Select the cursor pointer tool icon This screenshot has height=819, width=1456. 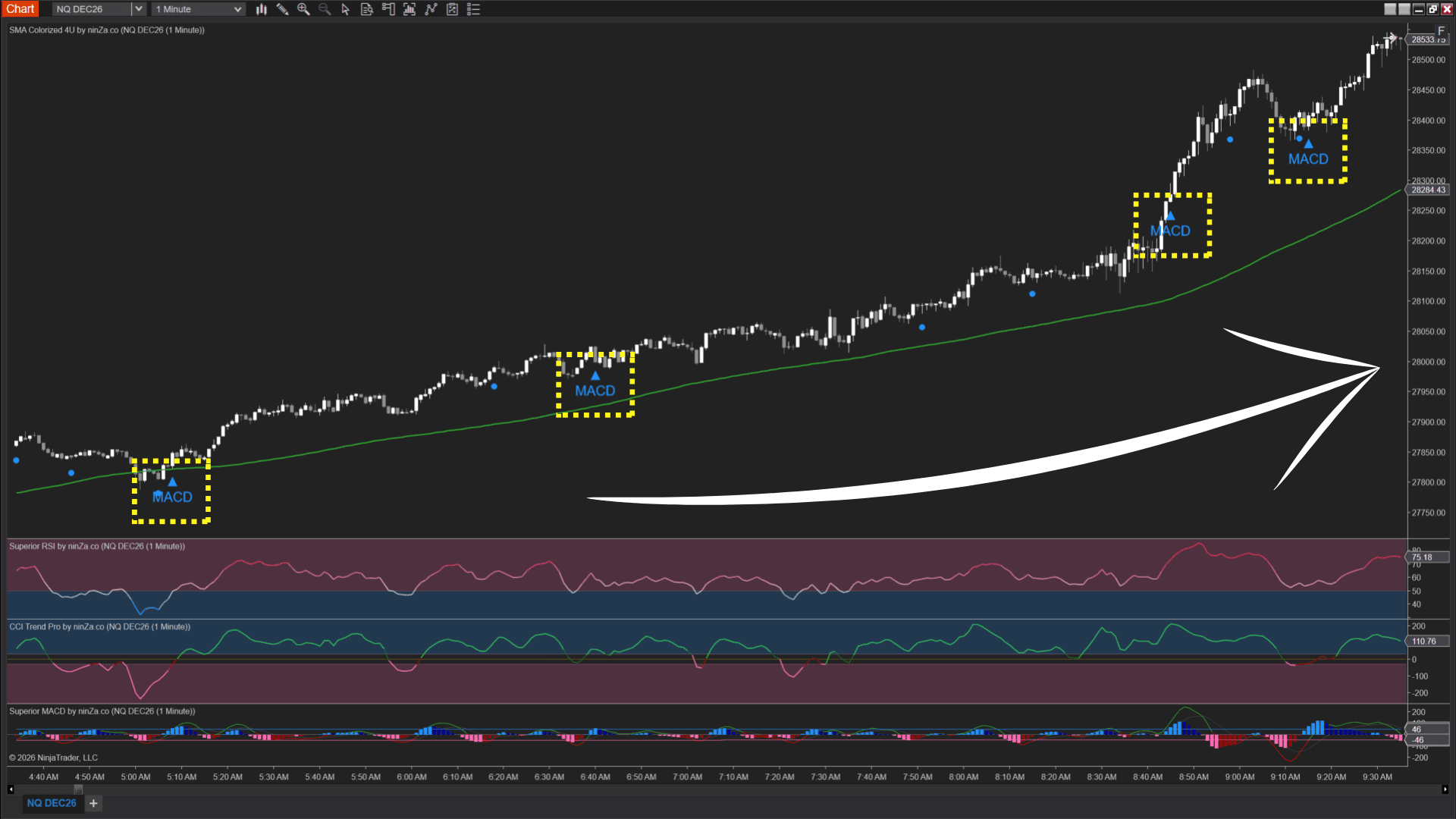(346, 9)
